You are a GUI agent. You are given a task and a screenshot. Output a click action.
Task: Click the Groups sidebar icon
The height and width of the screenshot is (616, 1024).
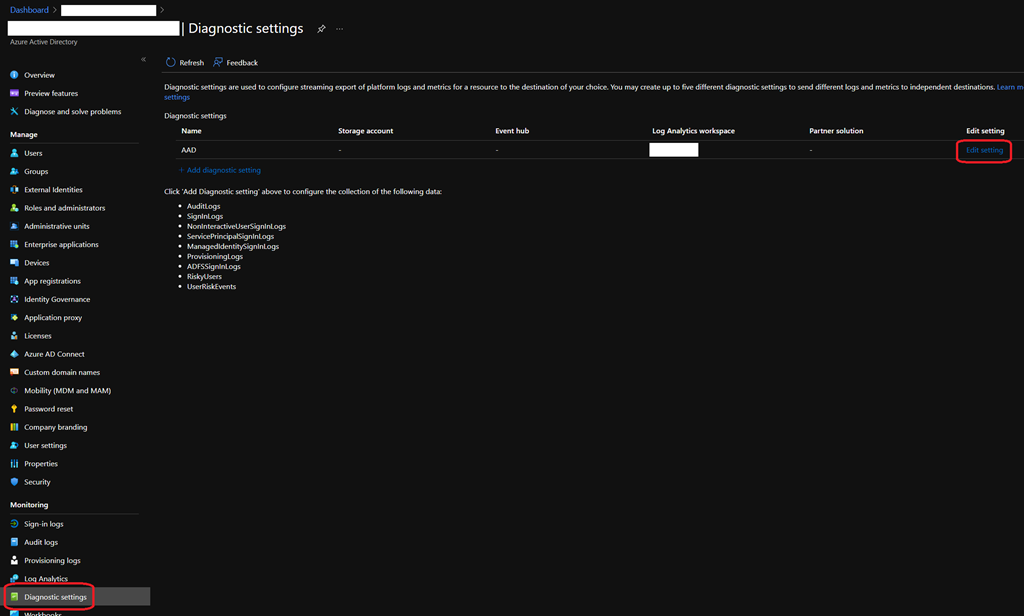point(14,172)
